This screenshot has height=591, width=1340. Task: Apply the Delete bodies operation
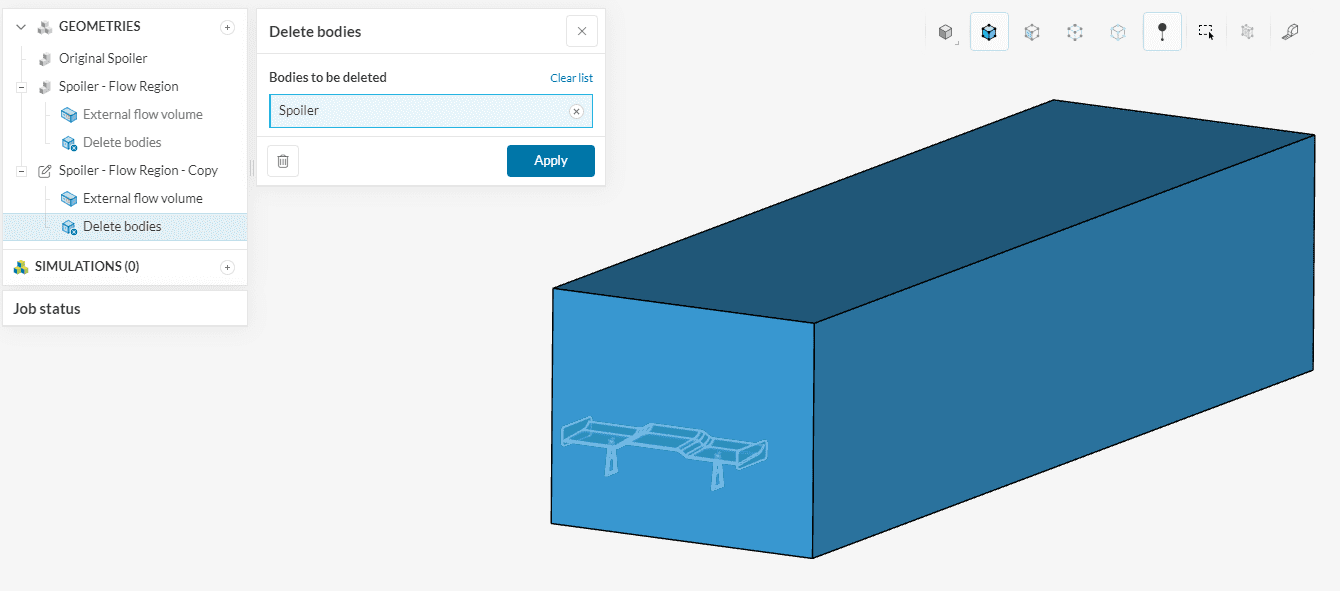[550, 161]
